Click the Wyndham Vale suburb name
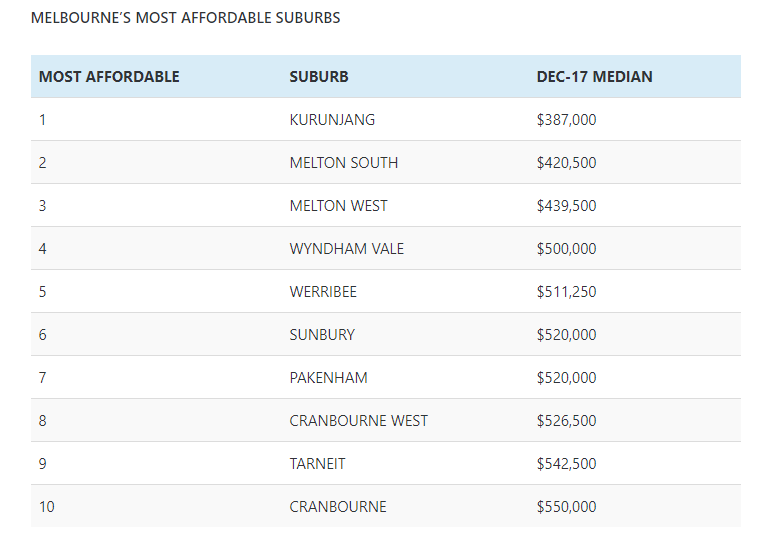758x545 pixels. click(346, 249)
